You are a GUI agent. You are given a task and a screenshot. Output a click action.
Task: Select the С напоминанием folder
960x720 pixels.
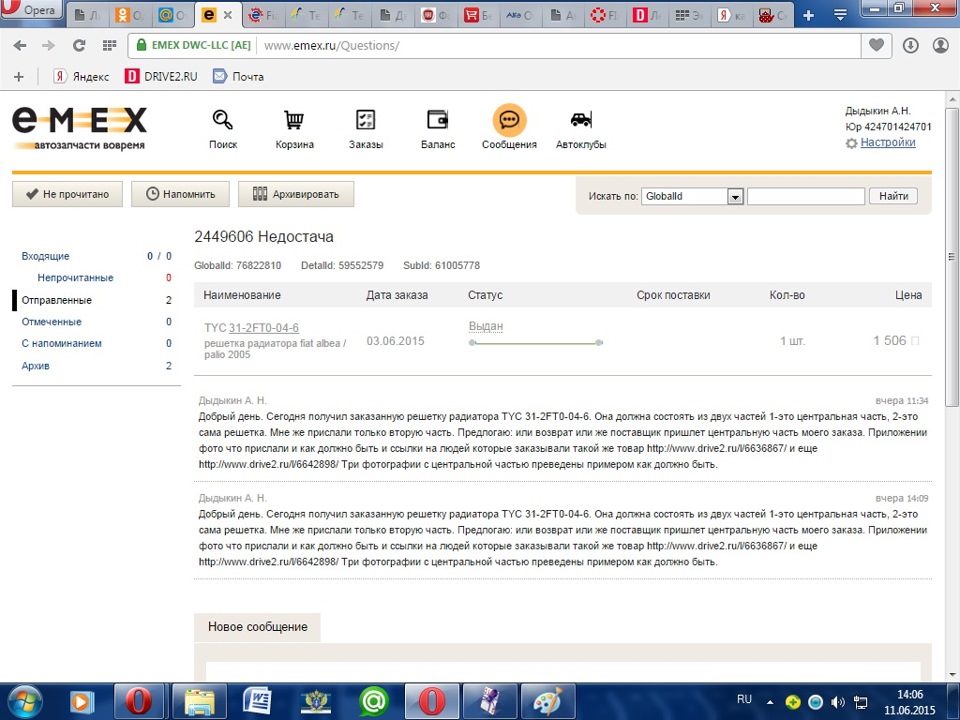coord(62,343)
